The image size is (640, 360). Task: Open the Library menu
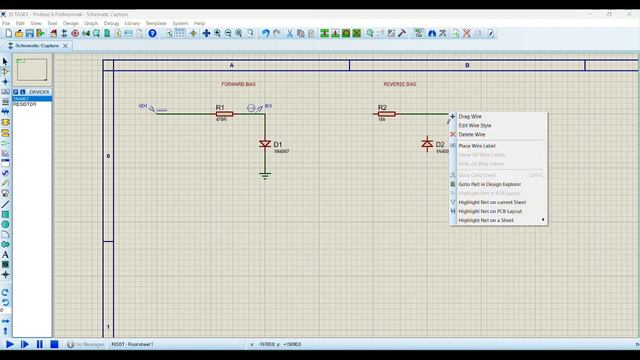click(x=132, y=23)
